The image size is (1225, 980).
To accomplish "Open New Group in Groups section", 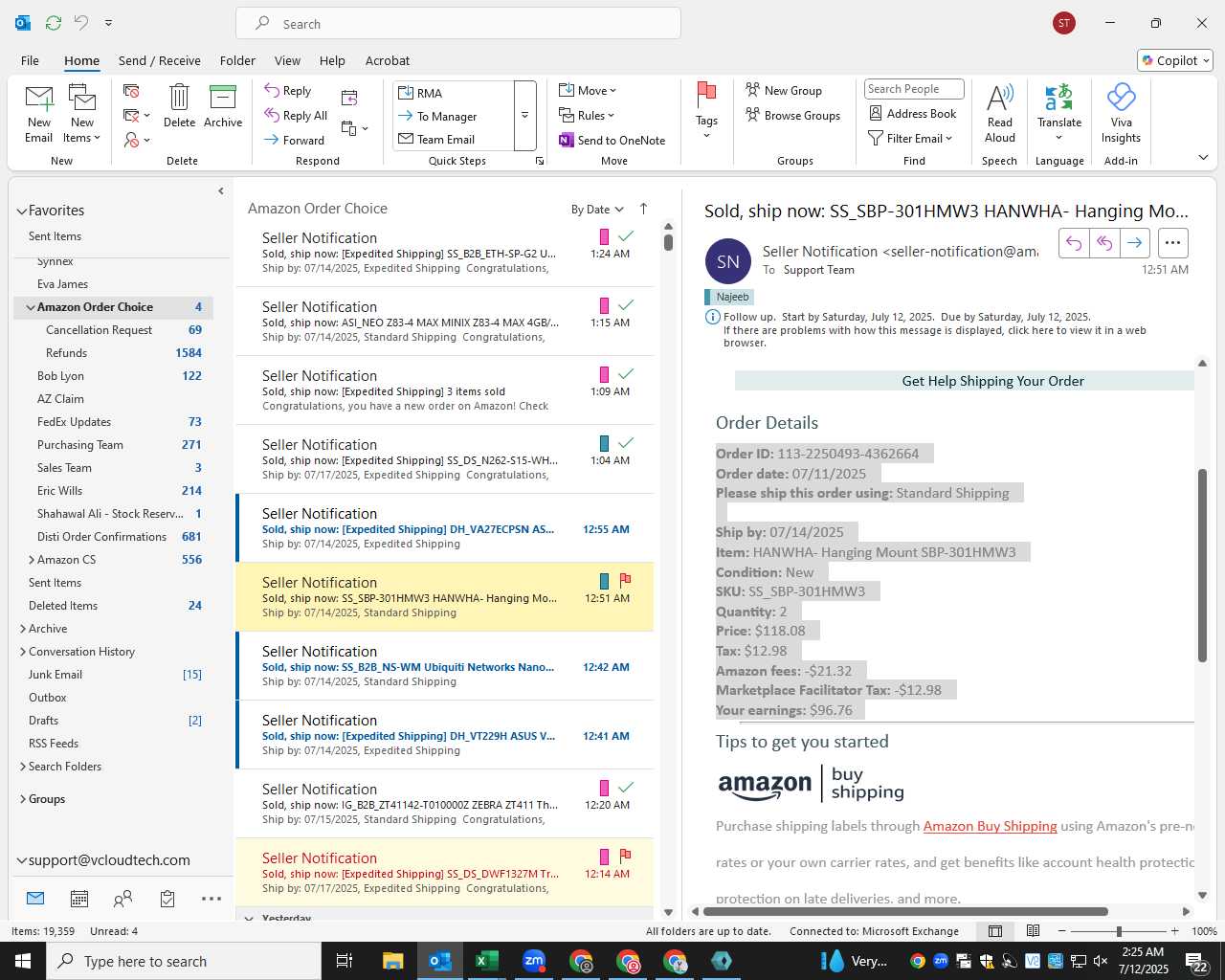I will [x=784, y=90].
